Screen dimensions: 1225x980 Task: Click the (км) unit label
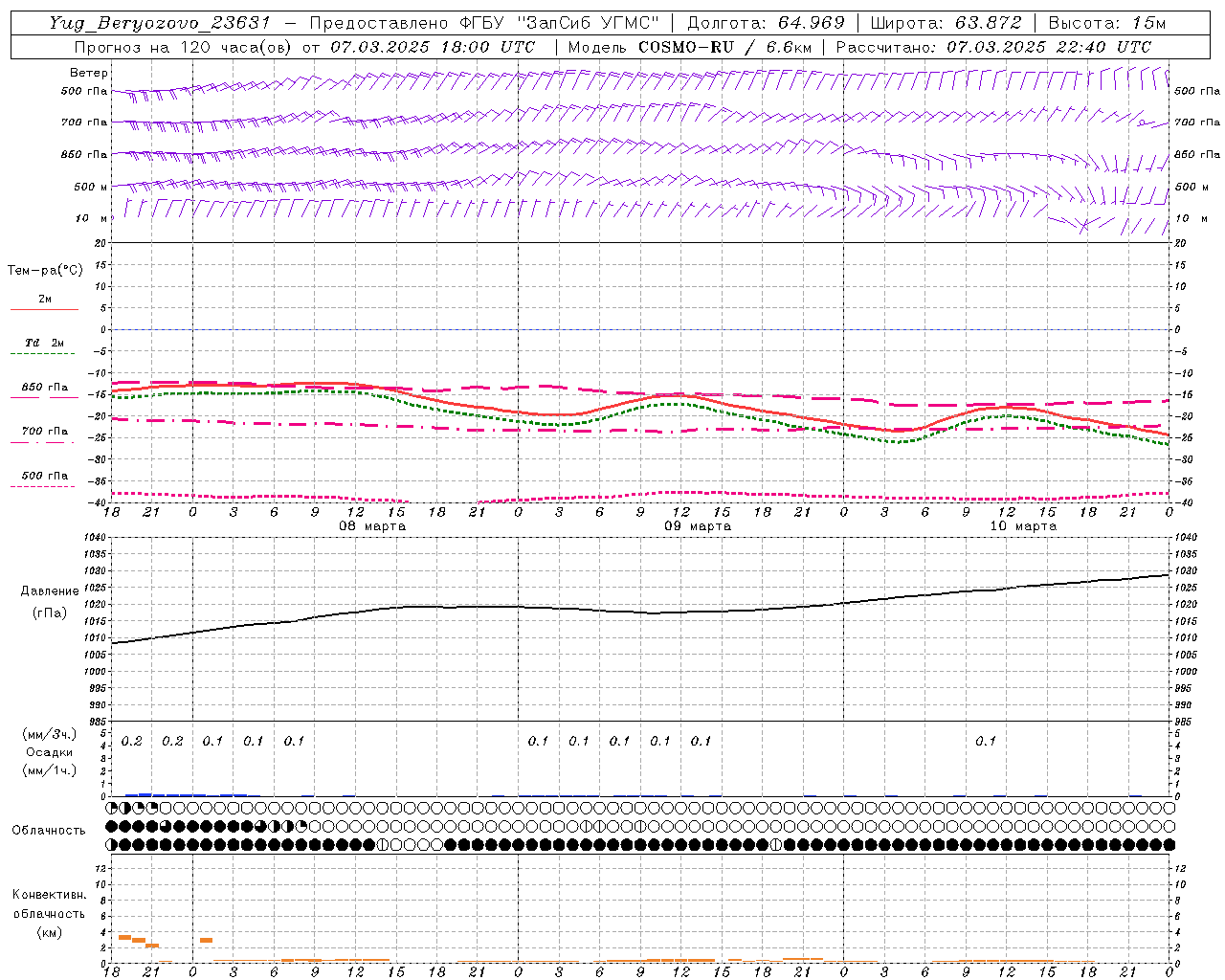click(49, 932)
